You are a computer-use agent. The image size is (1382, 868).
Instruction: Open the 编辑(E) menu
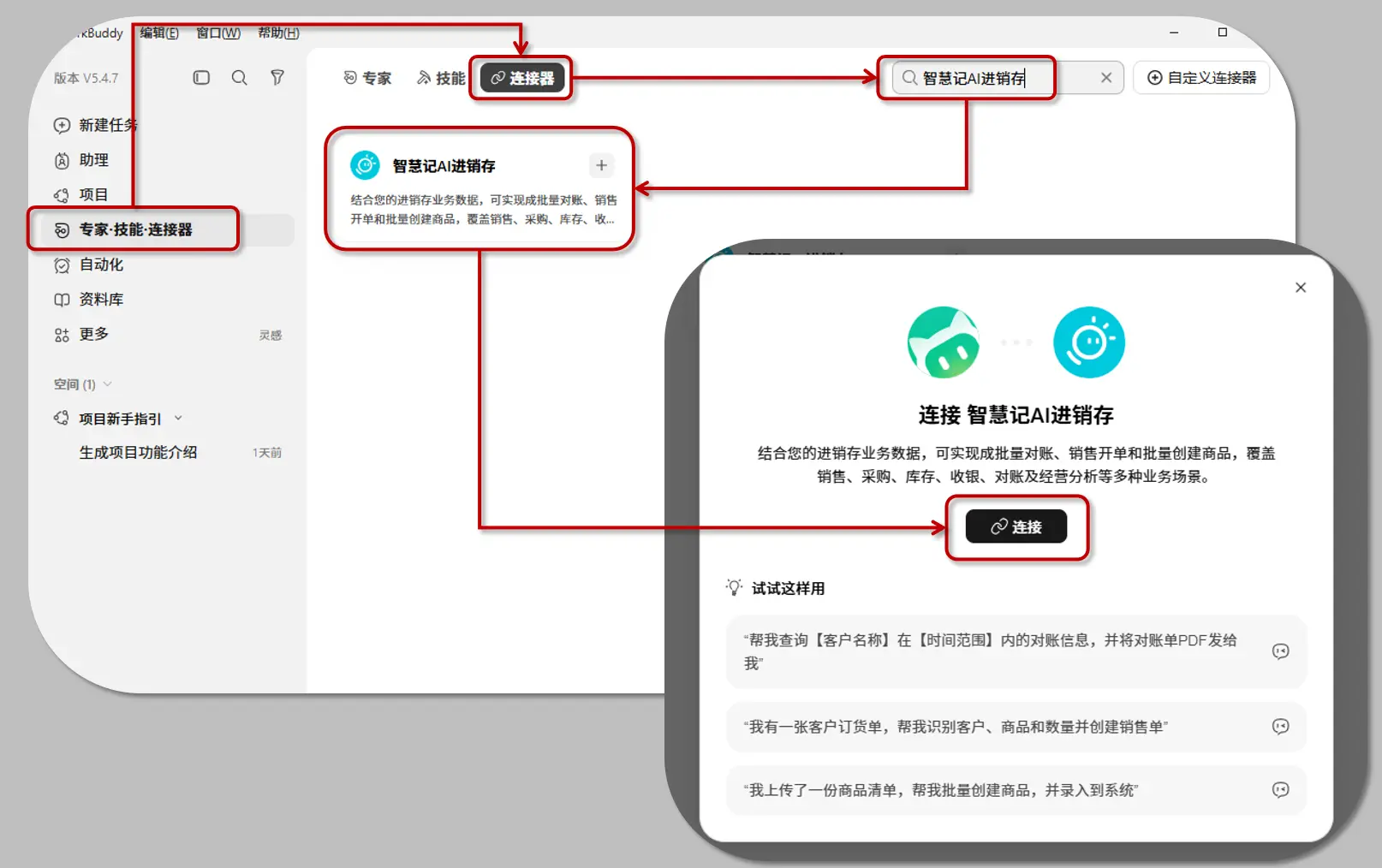pos(159,33)
